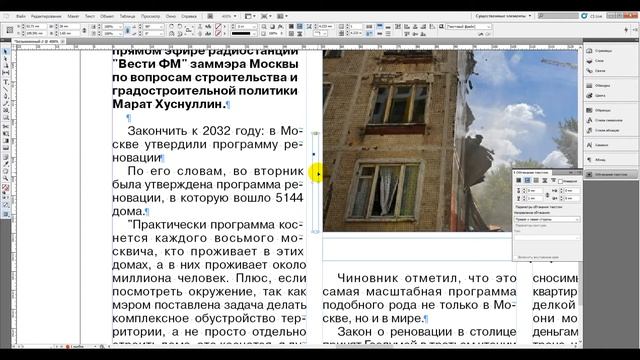Select the Pencil tool in toolbox
The image size is (640, 360).
click(x=5, y=104)
